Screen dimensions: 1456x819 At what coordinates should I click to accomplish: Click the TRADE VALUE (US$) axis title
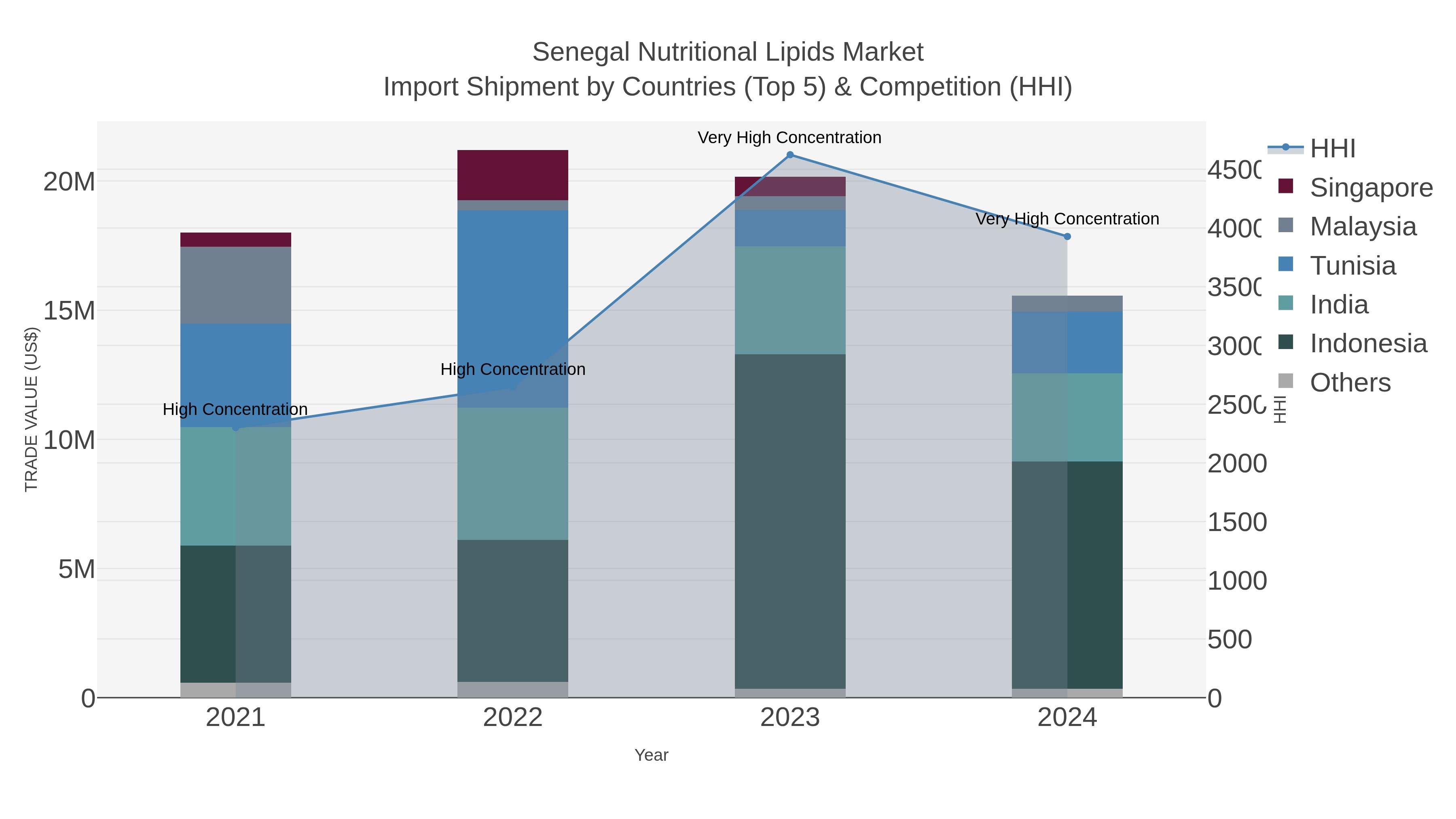point(31,409)
